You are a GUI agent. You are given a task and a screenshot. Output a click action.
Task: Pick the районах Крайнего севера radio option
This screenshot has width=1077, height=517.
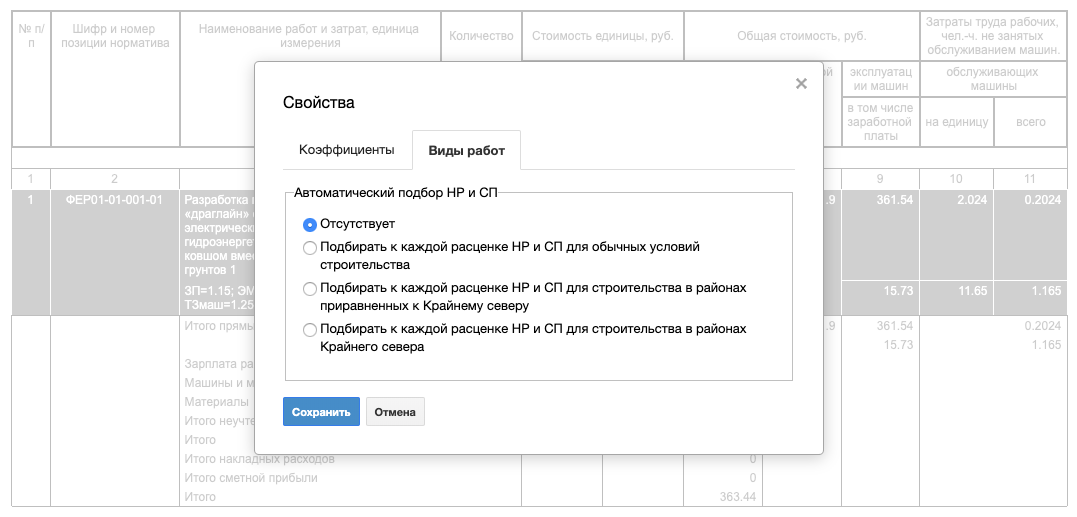pyautogui.click(x=310, y=330)
